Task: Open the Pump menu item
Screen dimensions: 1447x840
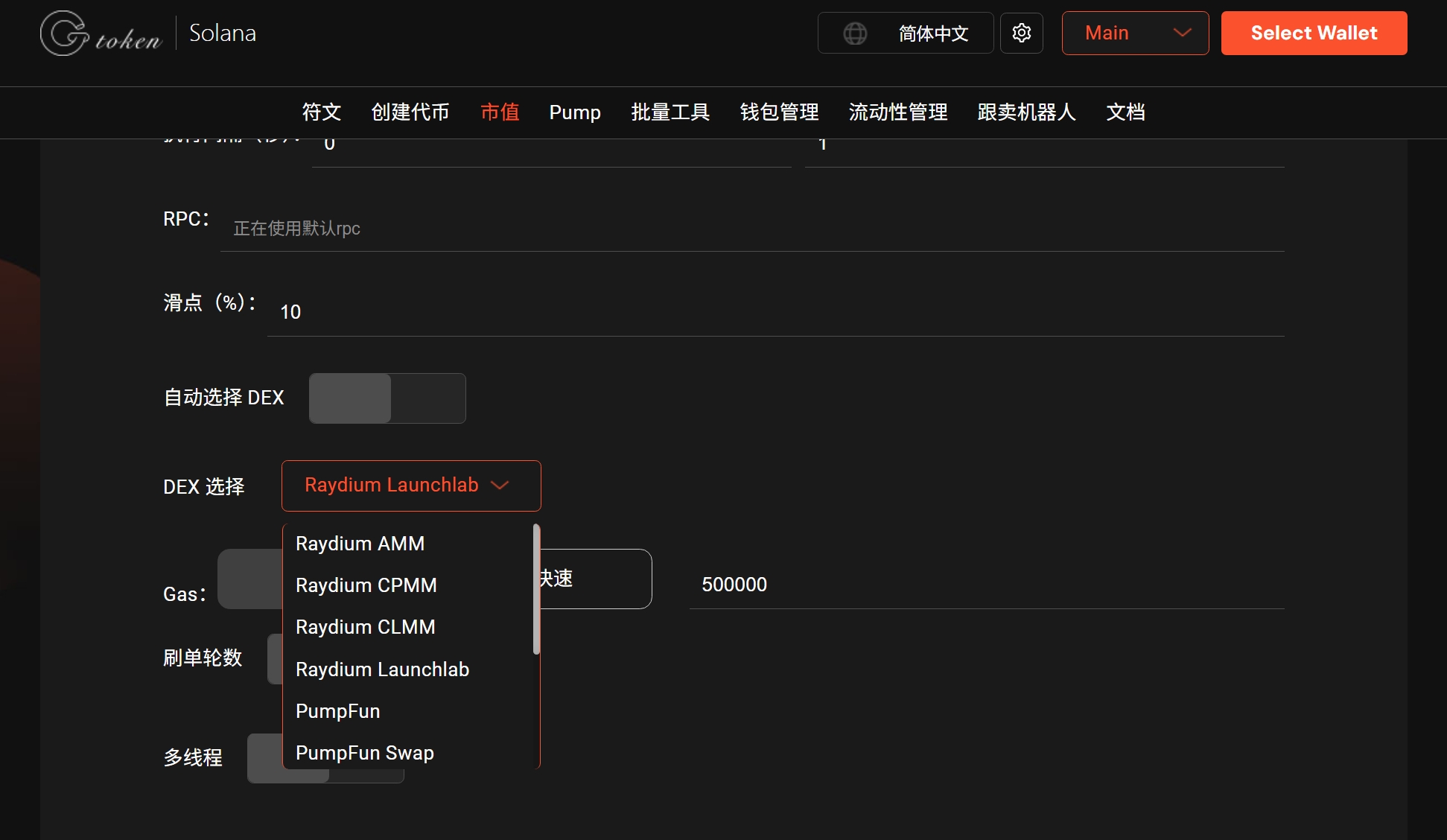Action: 575,112
